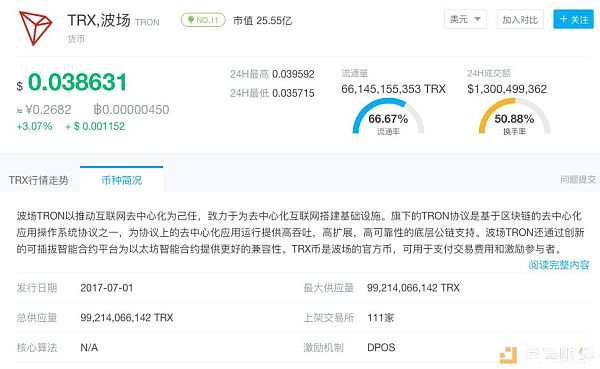Viewport: 600px width, 369px height.
Task: Open the 美元 currency dropdown
Action: tap(465, 19)
